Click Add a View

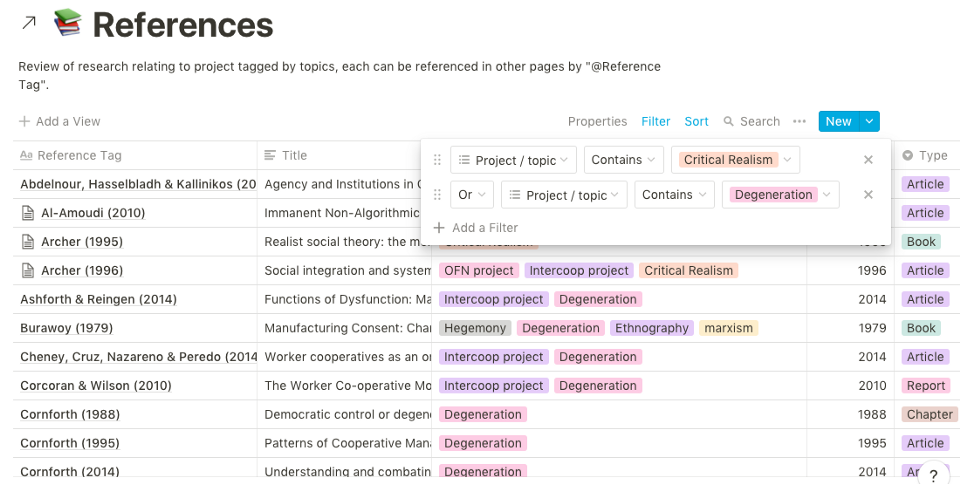point(60,122)
